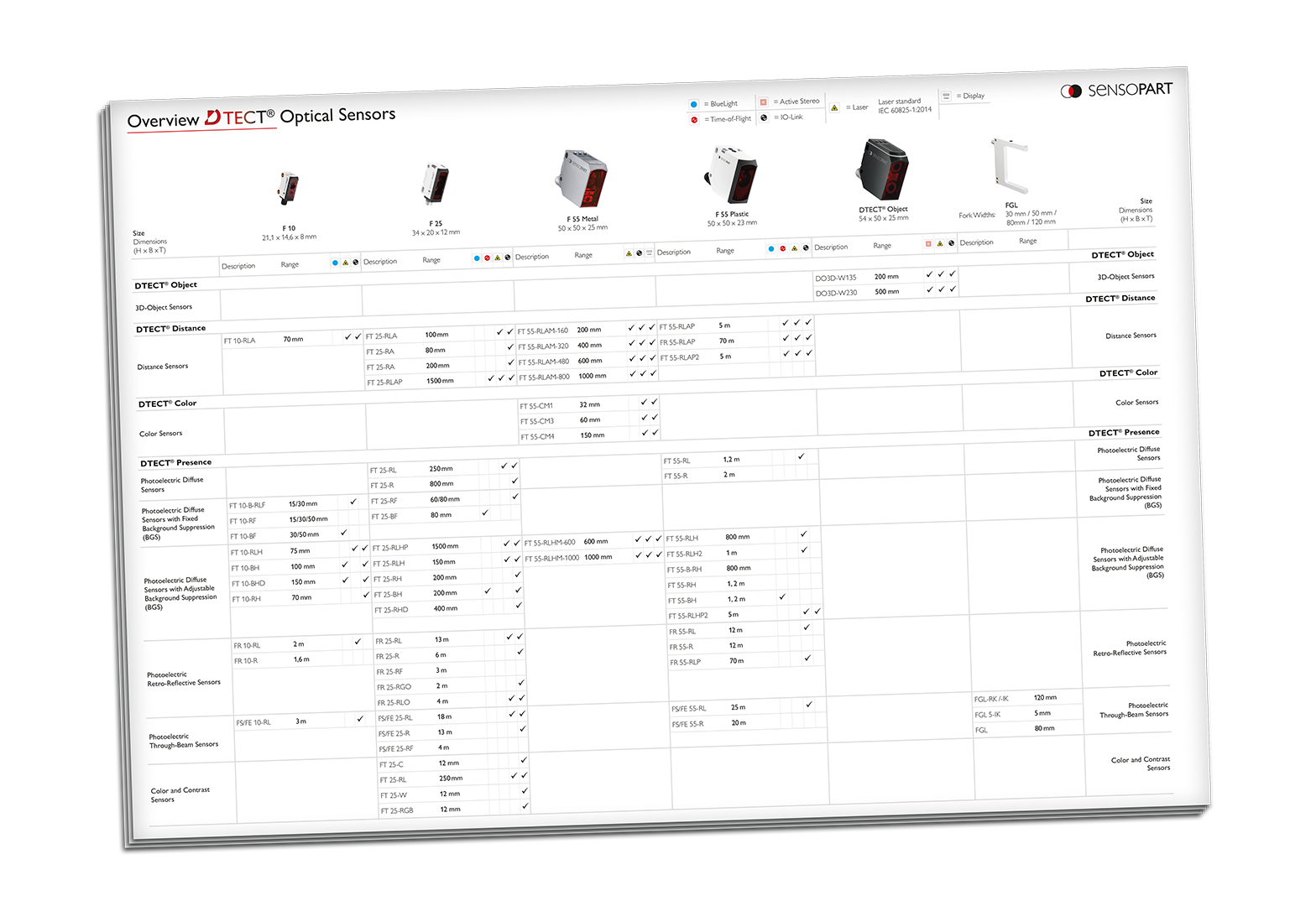Click the 'FT 55-CM4' color sensor cell
Image resolution: width=1316 pixels, height=906 pixels.
point(537,437)
